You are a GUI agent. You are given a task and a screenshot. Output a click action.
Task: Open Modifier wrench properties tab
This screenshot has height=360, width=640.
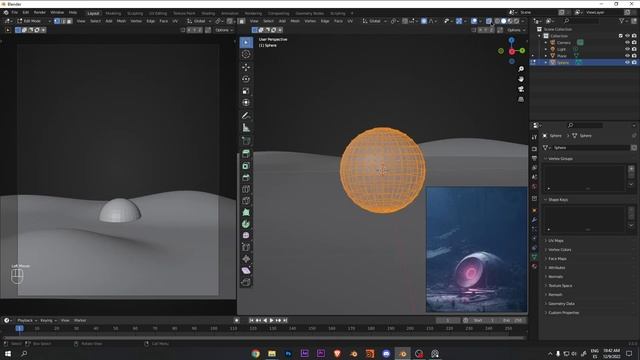[x=534, y=220]
